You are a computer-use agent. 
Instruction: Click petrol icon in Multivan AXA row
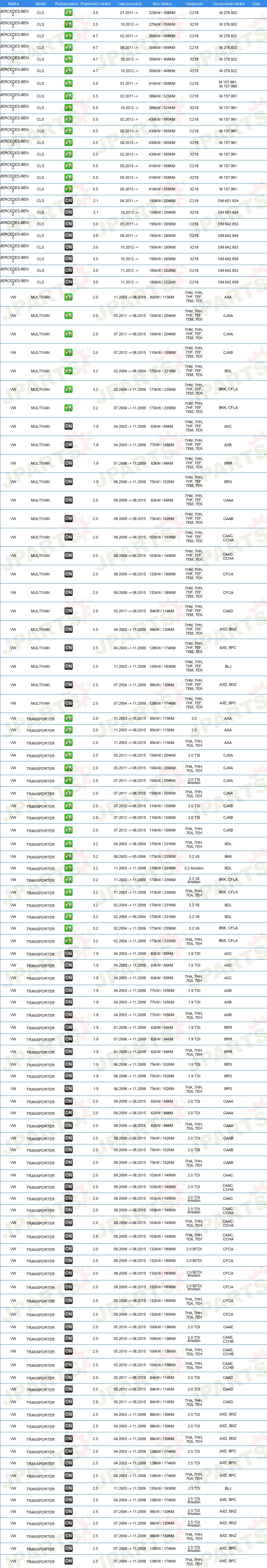(x=69, y=297)
